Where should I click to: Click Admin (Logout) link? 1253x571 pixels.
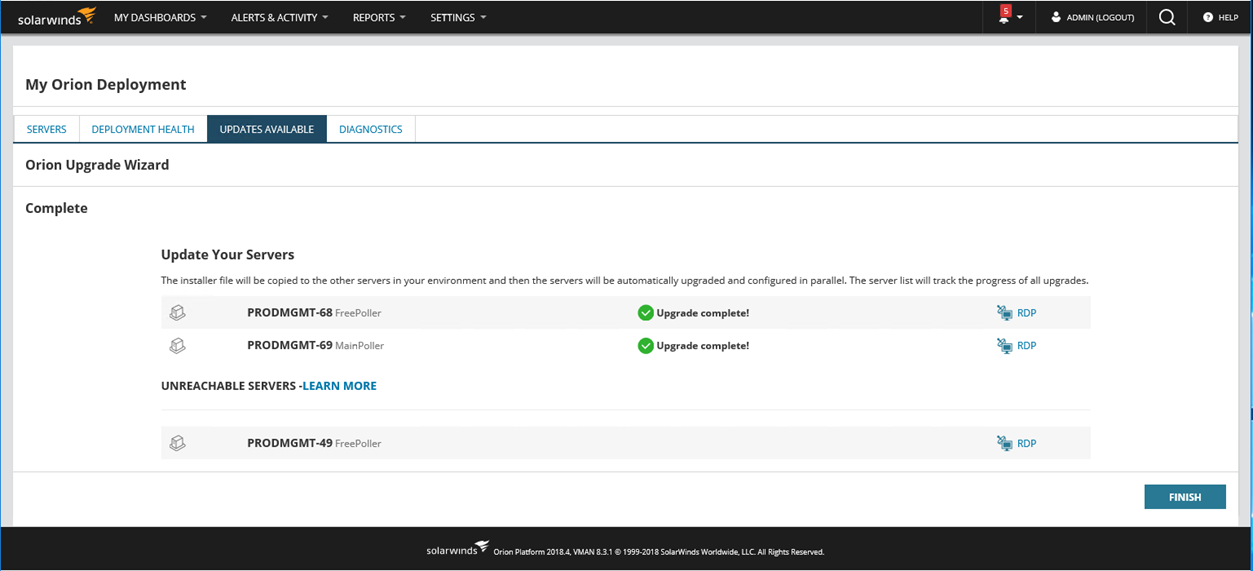click(x=1100, y=18)
